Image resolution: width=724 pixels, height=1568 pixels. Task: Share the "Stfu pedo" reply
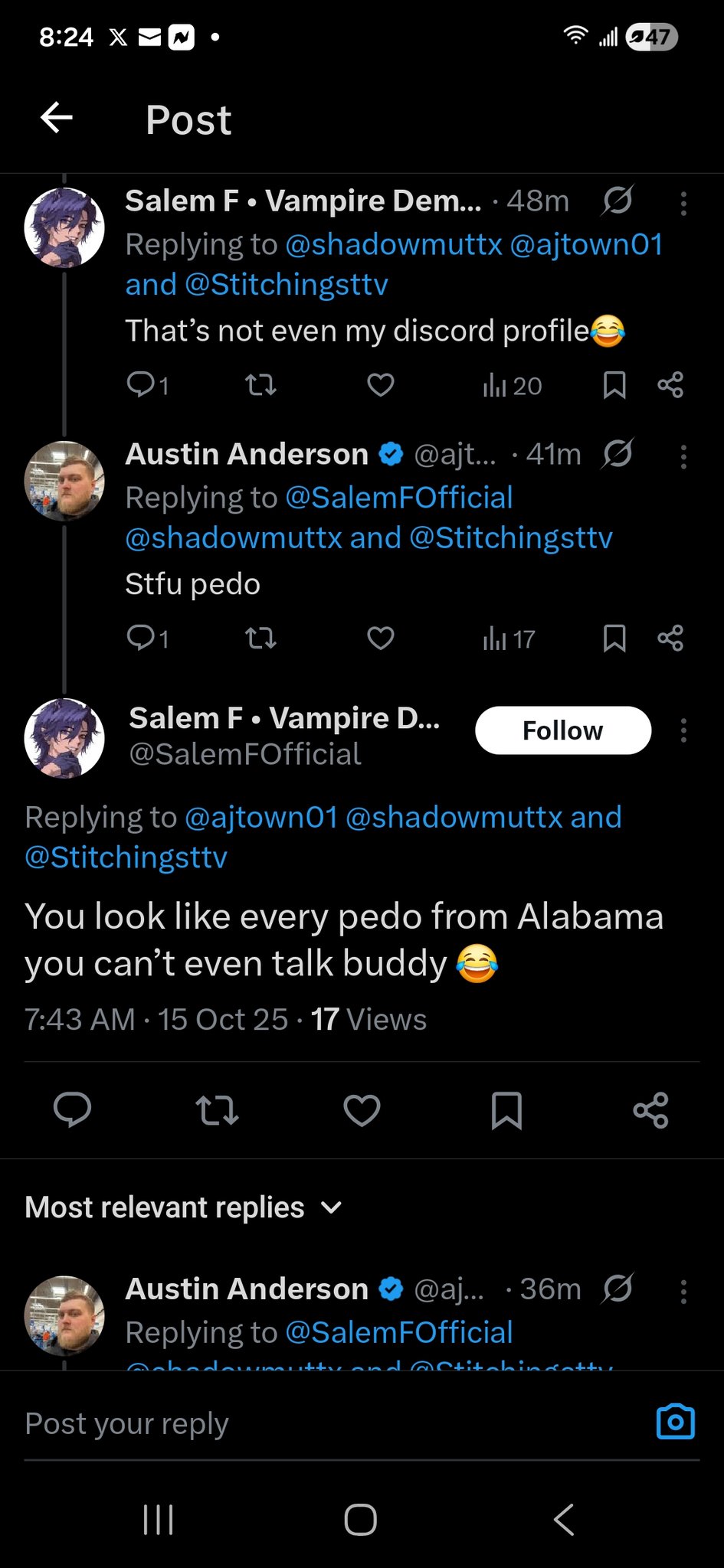pyautogui.click(x=670, y=638)
